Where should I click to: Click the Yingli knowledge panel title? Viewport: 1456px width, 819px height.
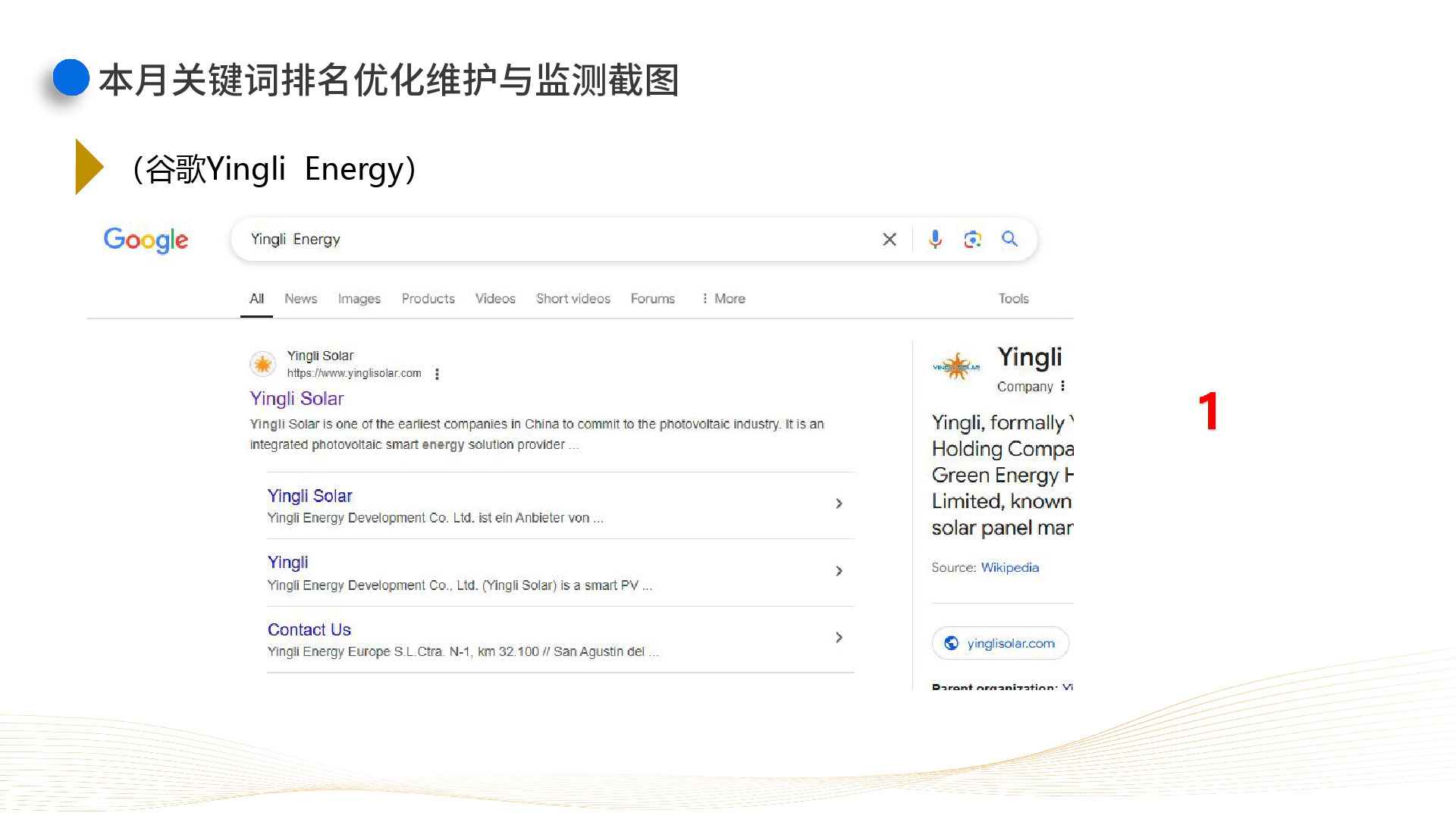(x=1030, y=357)
